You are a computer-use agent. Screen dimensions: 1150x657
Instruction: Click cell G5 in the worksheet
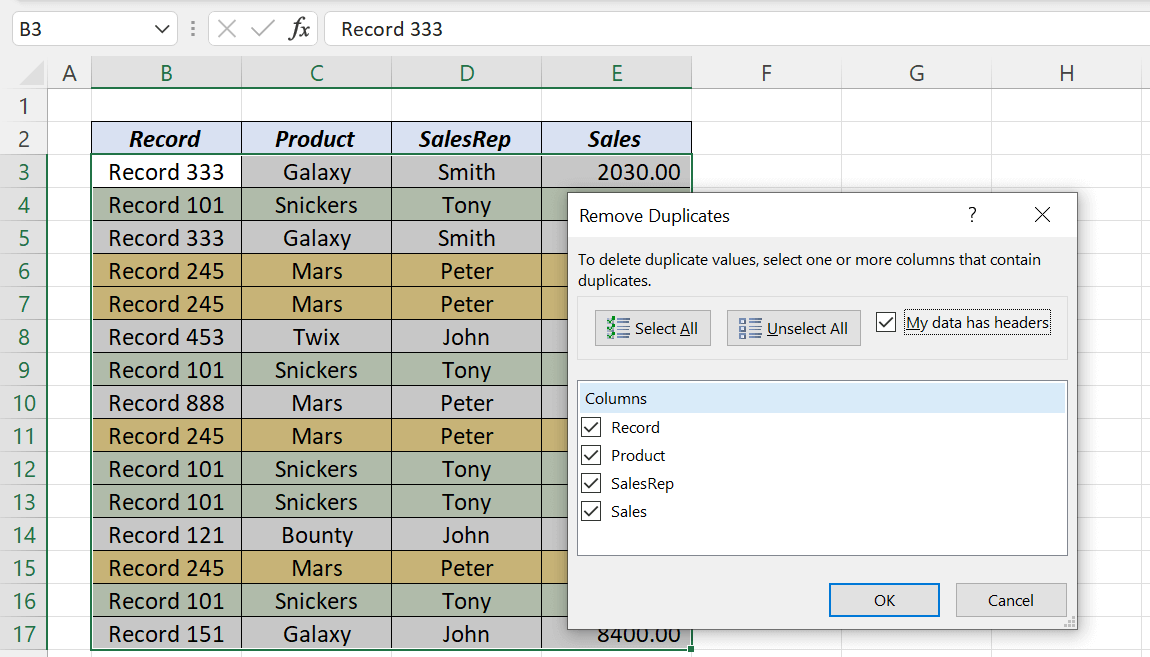pyautogui.click(x=916, y=237)
